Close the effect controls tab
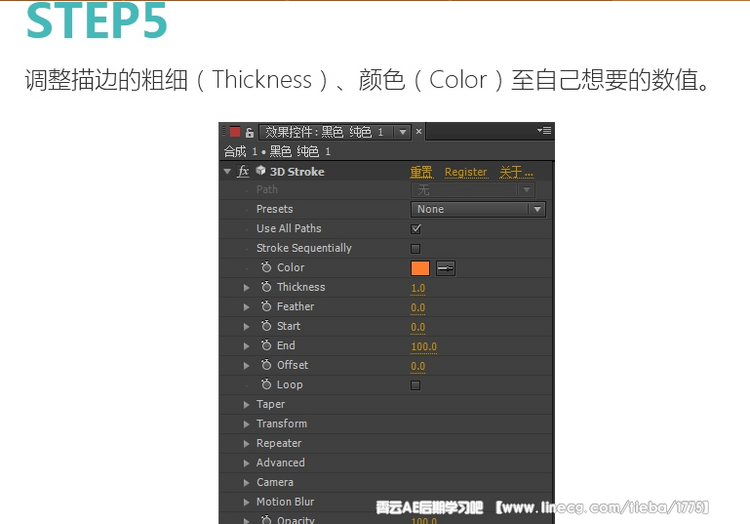This screenshot has height=524, width=750. coord(419,131)
